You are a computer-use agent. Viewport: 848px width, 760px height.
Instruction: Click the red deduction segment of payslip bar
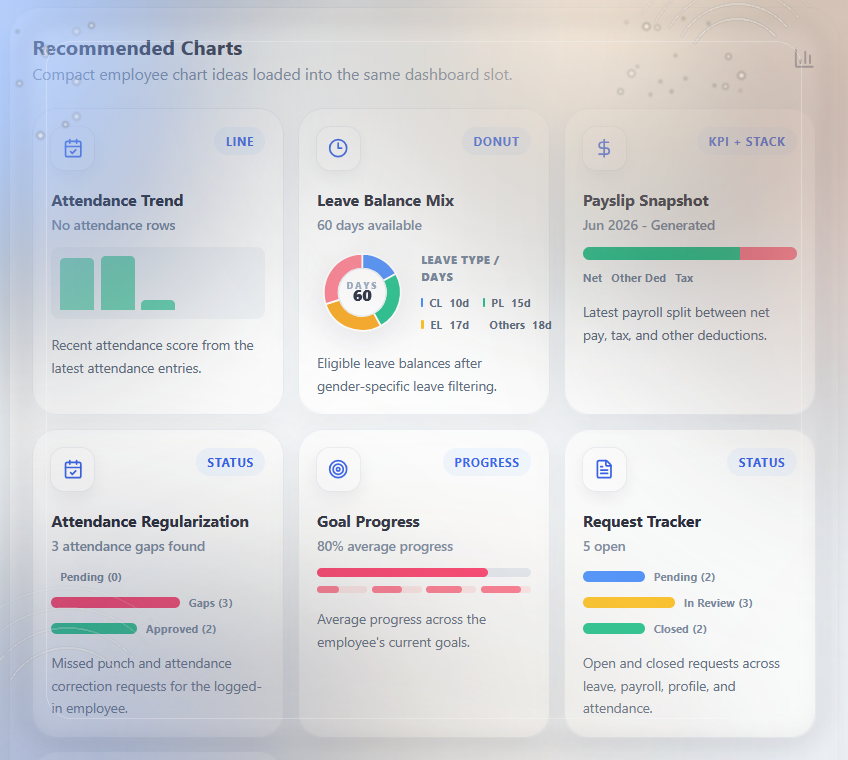[768, 253]
